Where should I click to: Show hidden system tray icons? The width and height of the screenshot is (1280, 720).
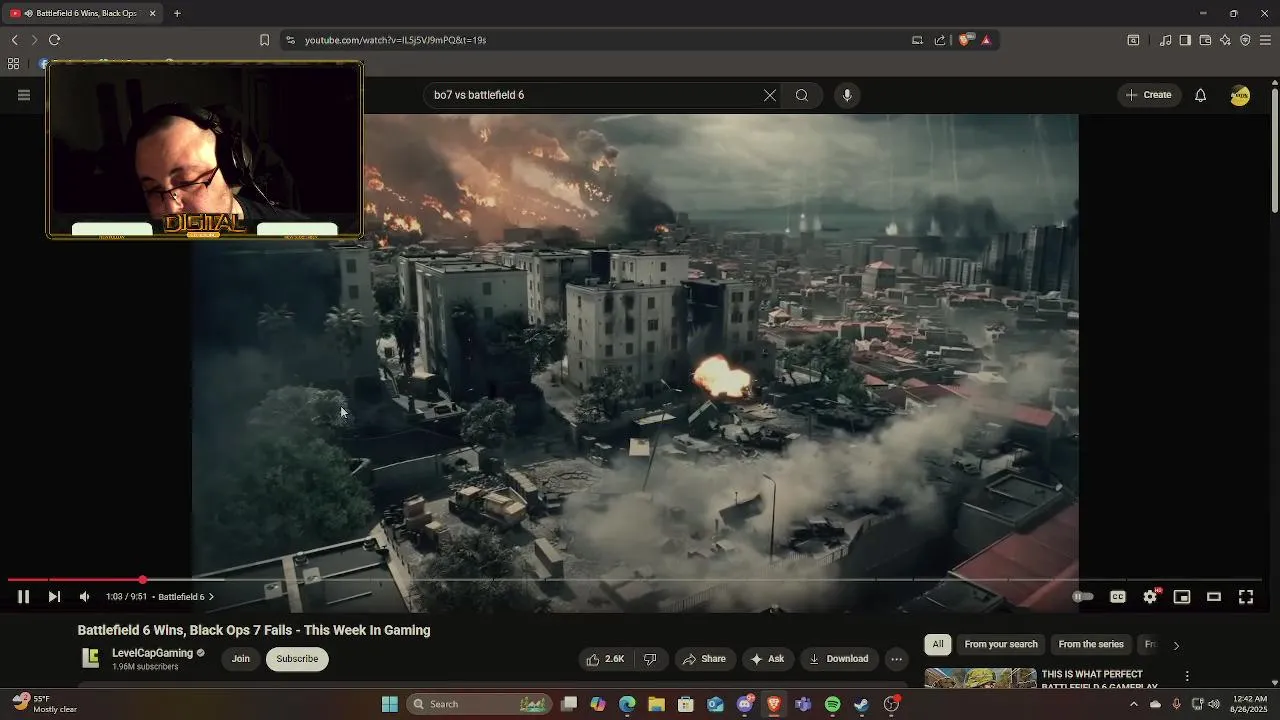click(x=1133, y=704)
